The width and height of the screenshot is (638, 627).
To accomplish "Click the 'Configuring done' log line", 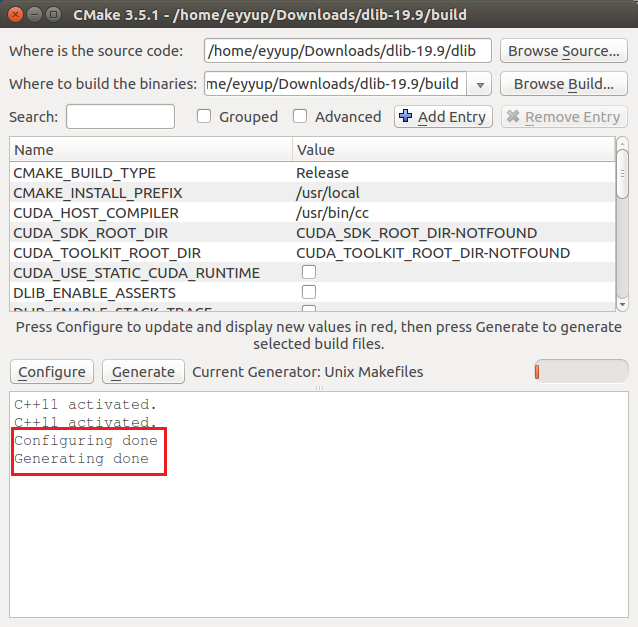I will (86, 441).
